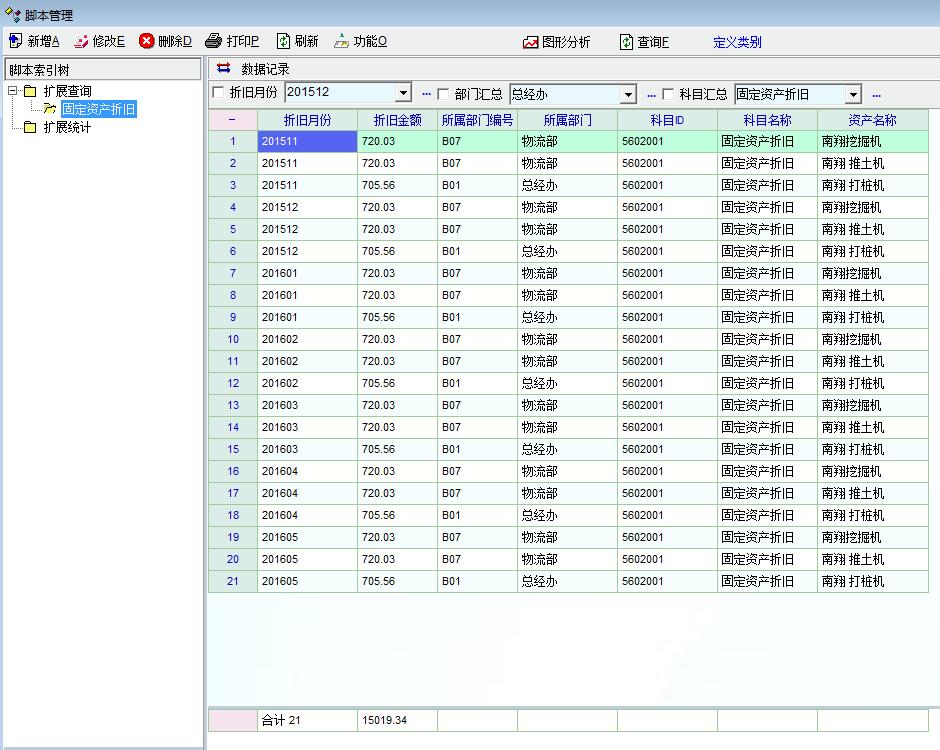This screenshot has width=940, height=750.
Task: Open the 折旧月份 dropdown showing 201512
Action: [x=403, y=94]
